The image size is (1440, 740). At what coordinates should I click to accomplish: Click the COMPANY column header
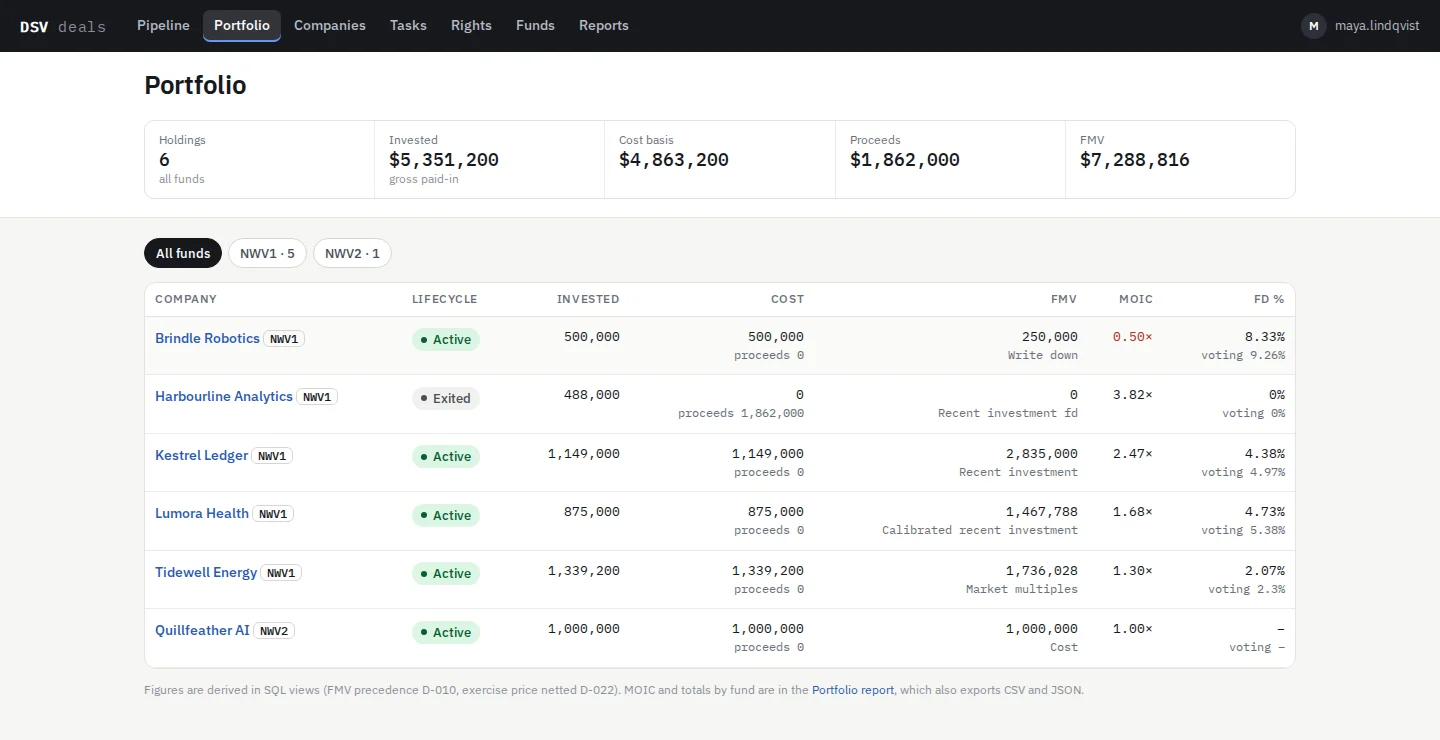click(x=186, y=299)
